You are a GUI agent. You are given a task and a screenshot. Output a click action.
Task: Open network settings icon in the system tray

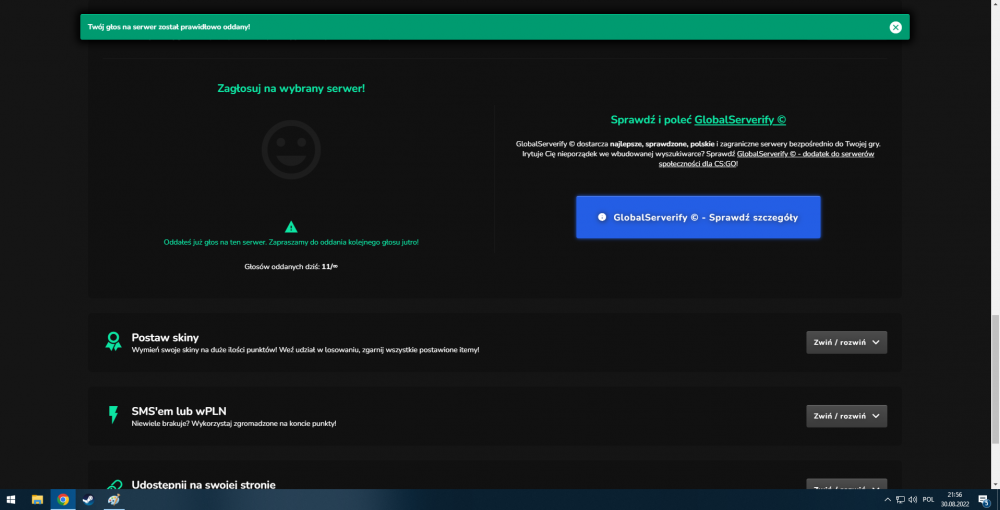point(900,500)
